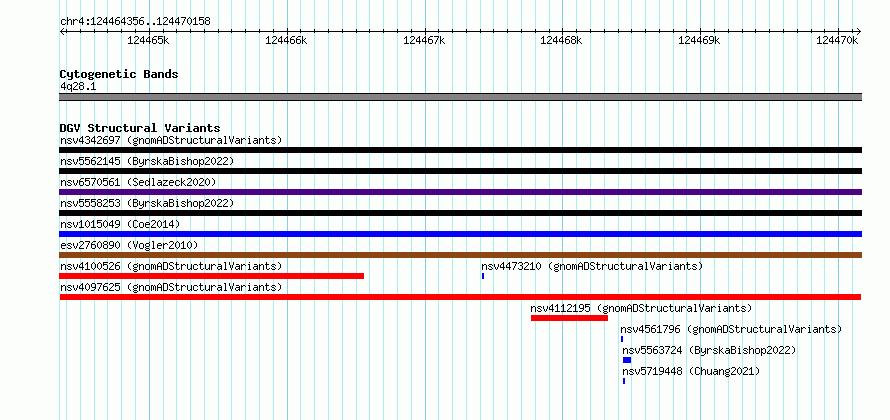Open the nsv5562145 ByrskaBishop2022 label
890x420 pixels.
point(147,161)
